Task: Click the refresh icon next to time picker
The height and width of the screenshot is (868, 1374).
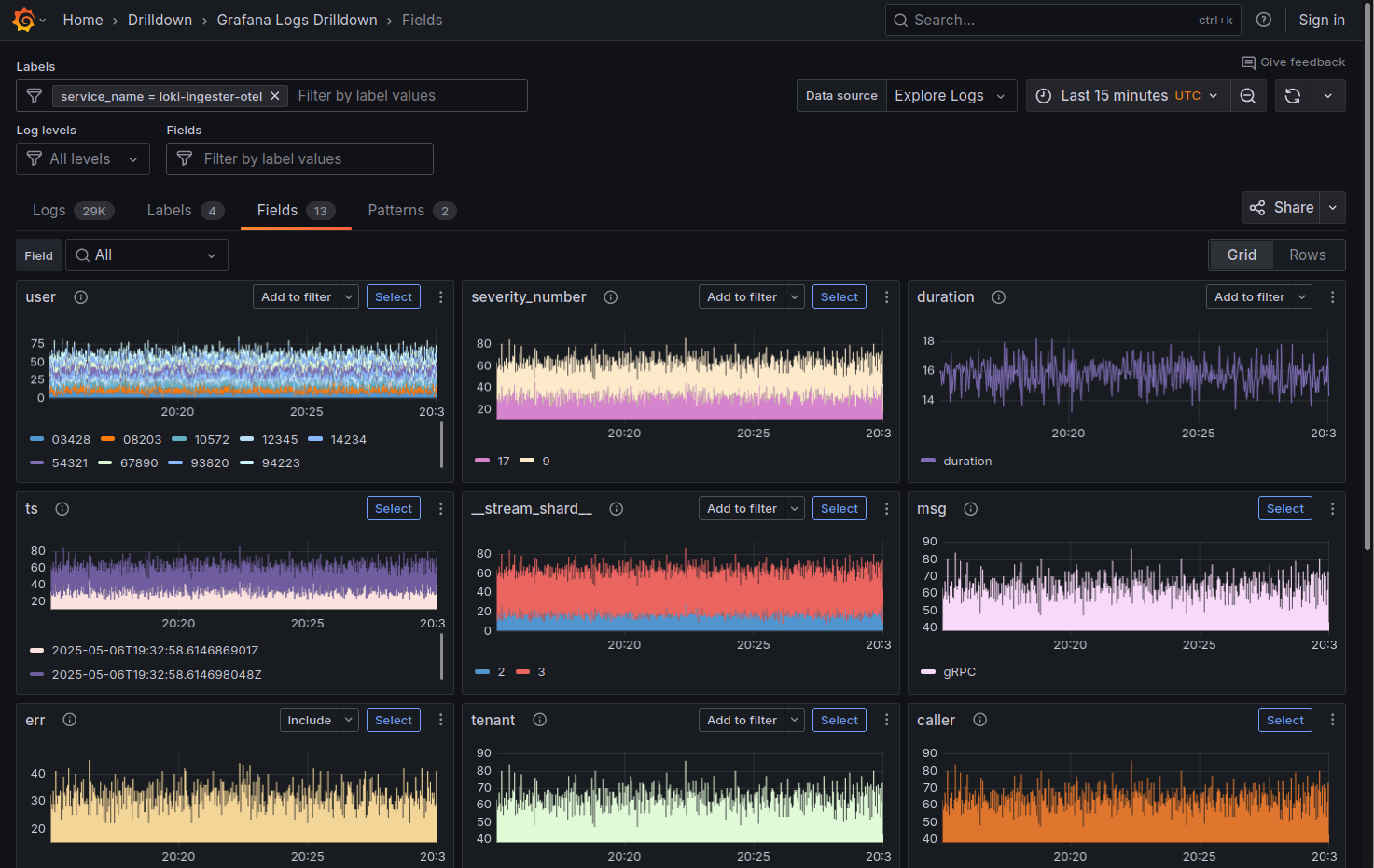Action: (1292, 95)
